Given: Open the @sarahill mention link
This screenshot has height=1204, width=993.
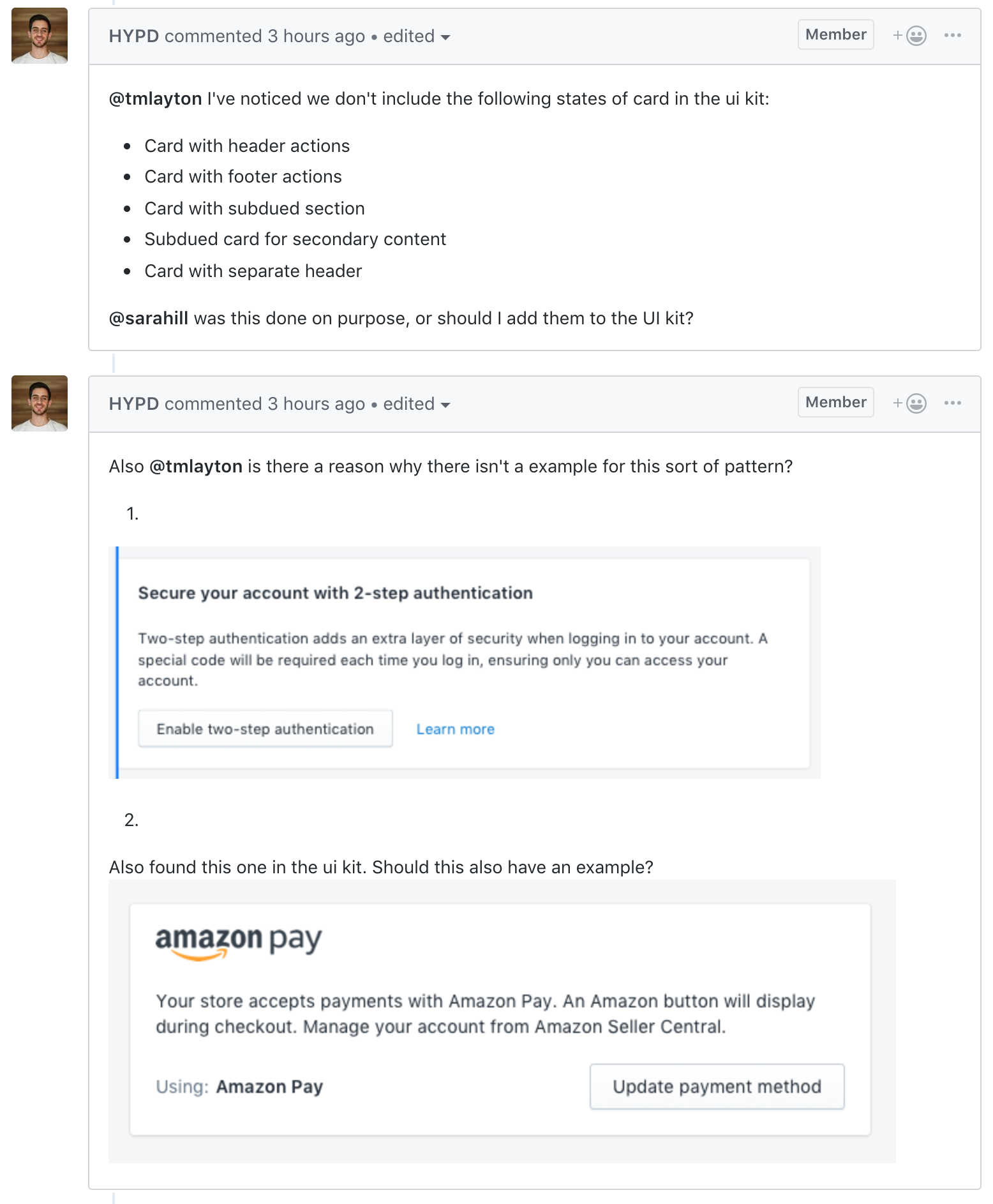Looking at the screenshot, I should tap(147, 318).
